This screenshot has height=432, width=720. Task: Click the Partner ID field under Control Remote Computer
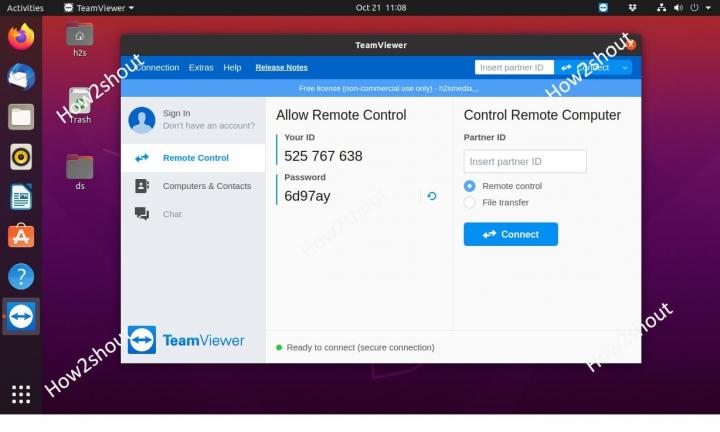pos(525,161)
